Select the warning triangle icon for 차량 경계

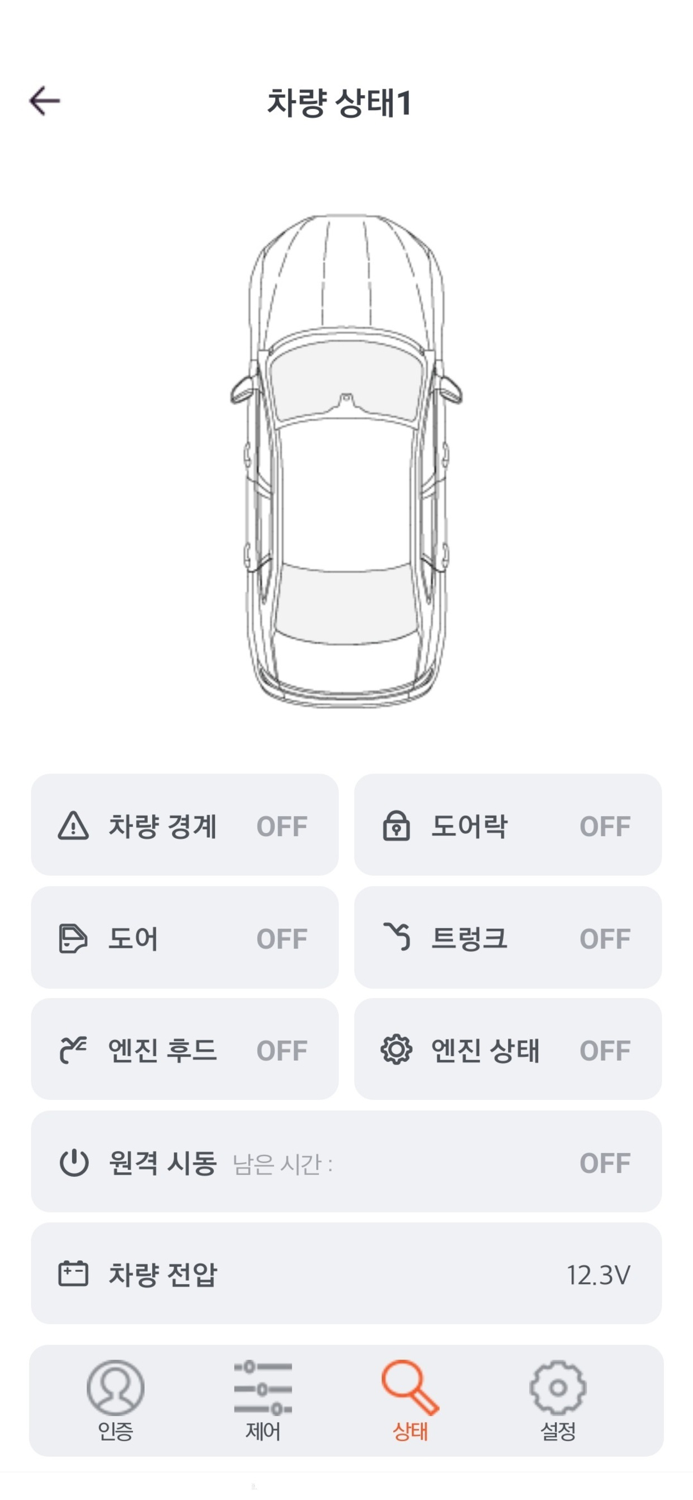click(x=75, y=825)
